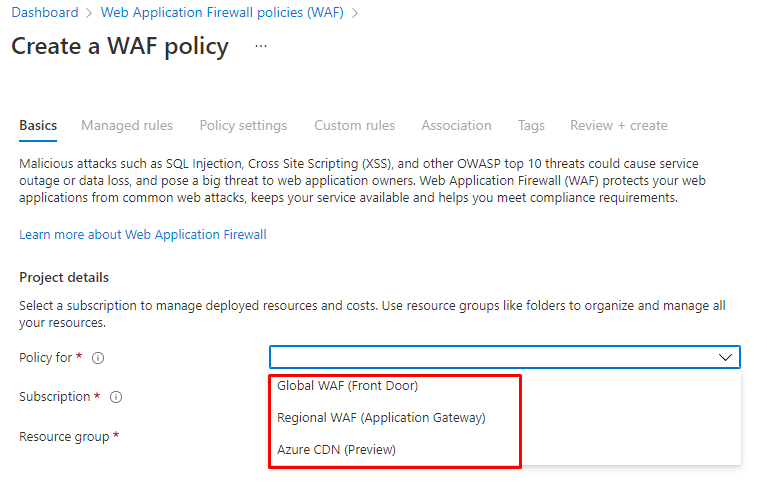Switch to the Association tab
This screenshot has width=767, height=489.
pos(456,125)
